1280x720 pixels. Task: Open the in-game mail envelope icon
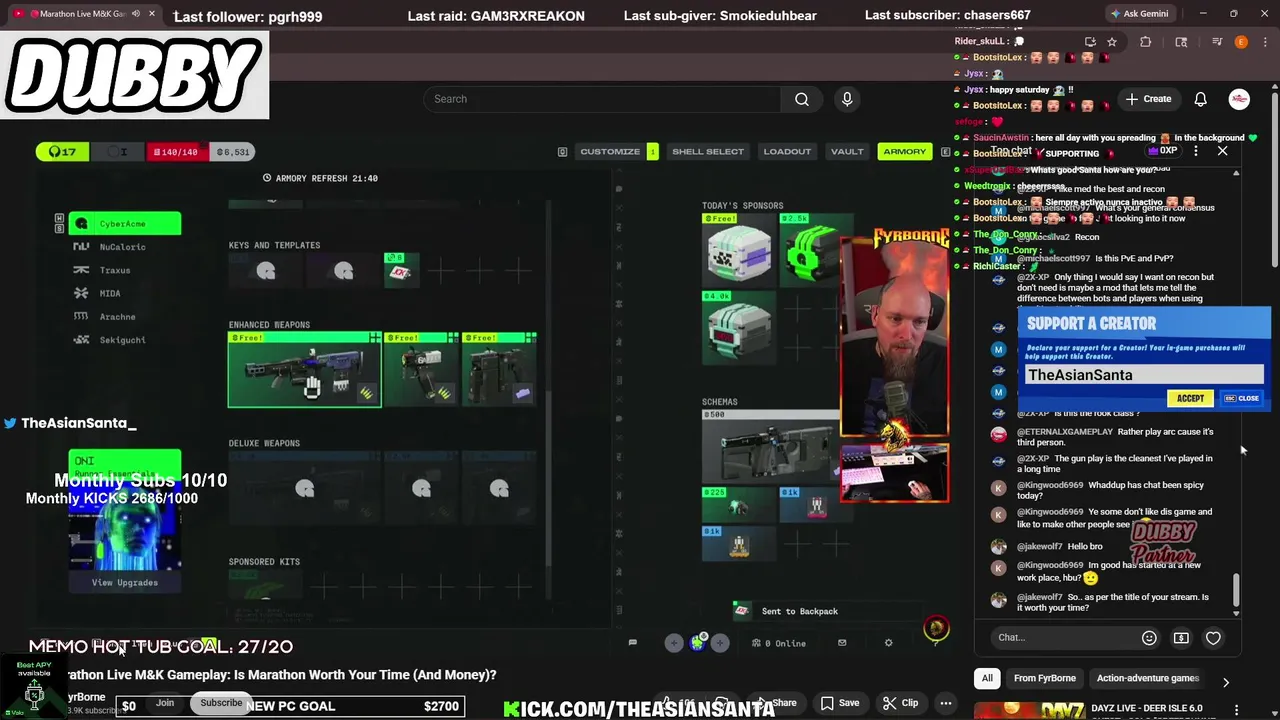[842, 643]
